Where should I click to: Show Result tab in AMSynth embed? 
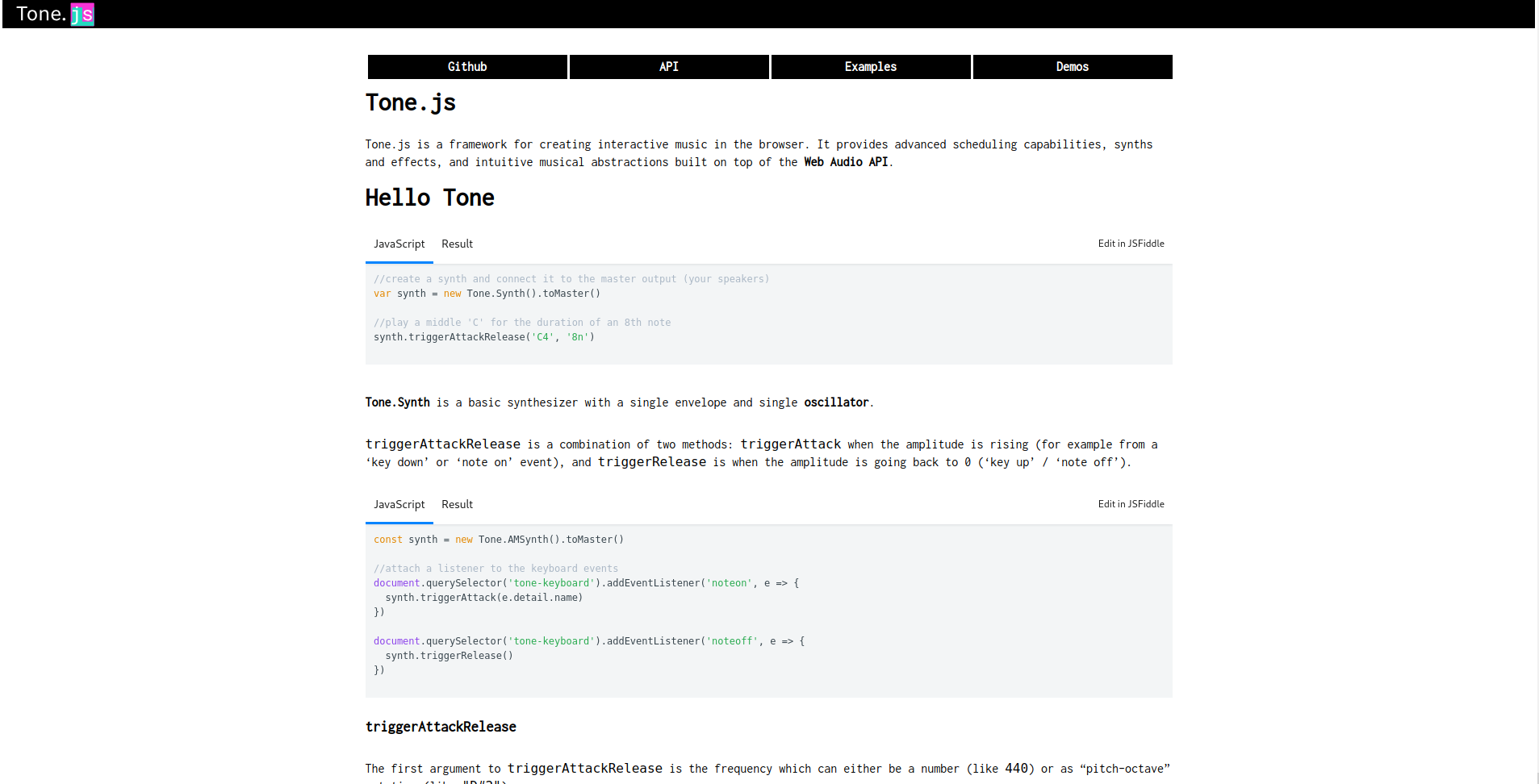coord(457,505)
